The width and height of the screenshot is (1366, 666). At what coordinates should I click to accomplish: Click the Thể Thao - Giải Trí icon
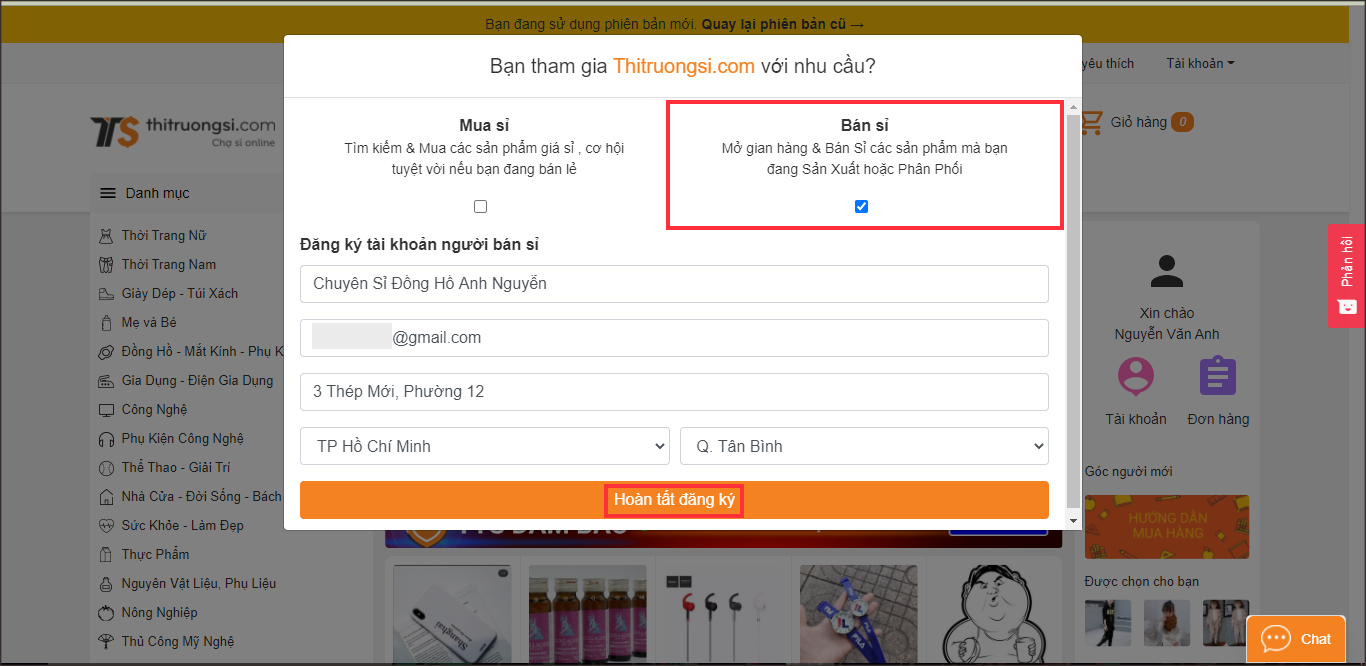tap(106, 468)
